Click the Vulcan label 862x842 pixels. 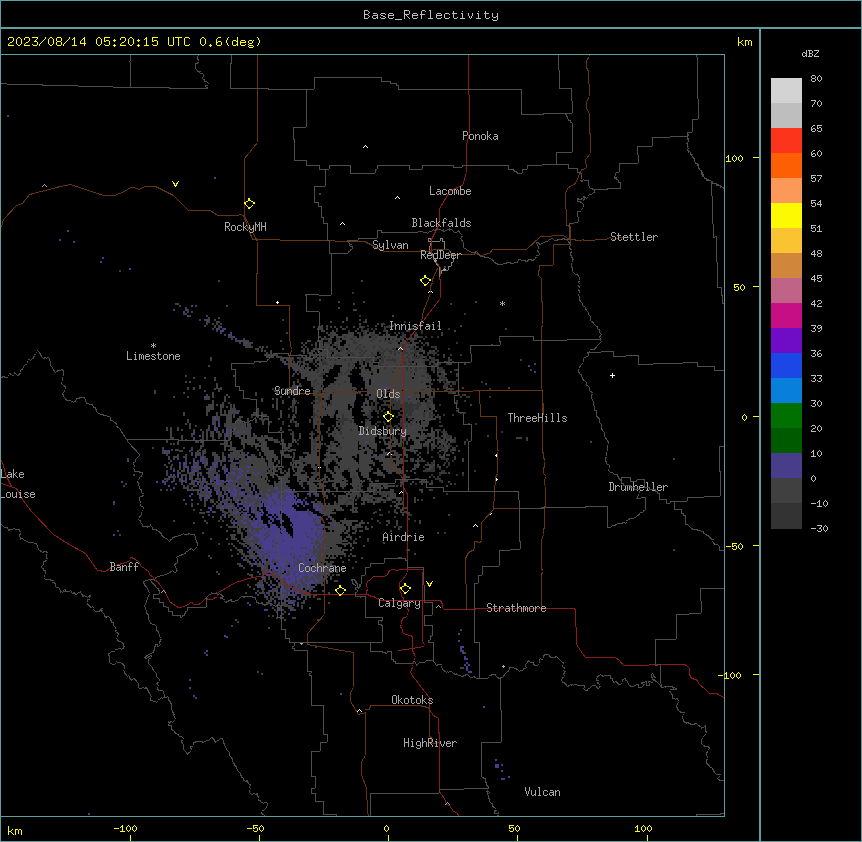pyautogui.click(x=542, y=792)
